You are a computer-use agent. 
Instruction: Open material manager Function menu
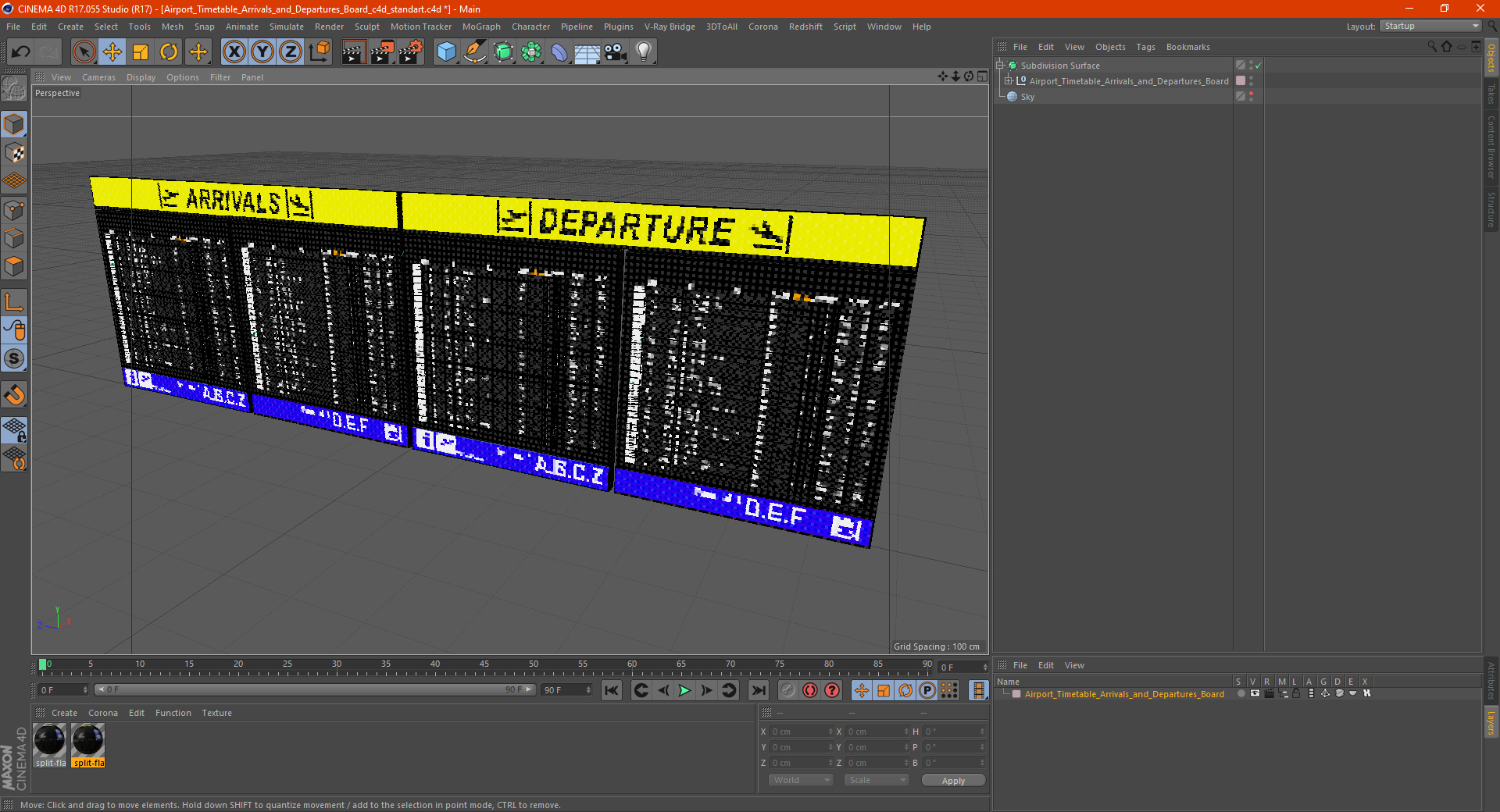click(x=173, y=713)
